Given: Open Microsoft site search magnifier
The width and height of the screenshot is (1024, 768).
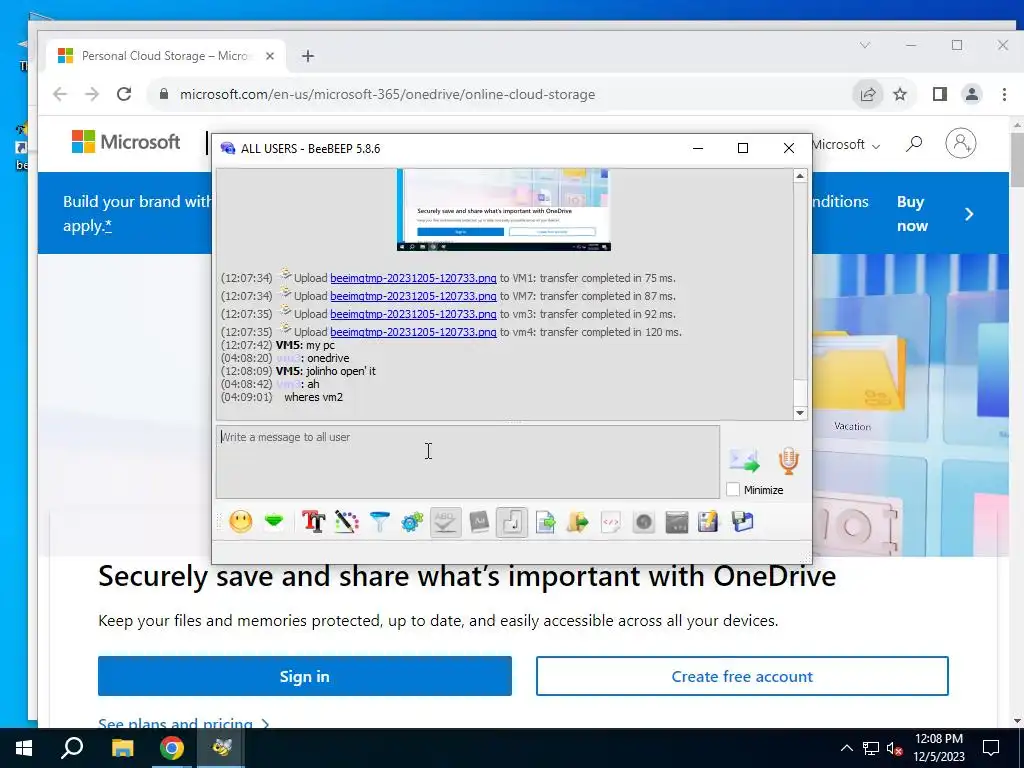Looking at the screenshot, I should pyautogui.click(x=914, y=144).
